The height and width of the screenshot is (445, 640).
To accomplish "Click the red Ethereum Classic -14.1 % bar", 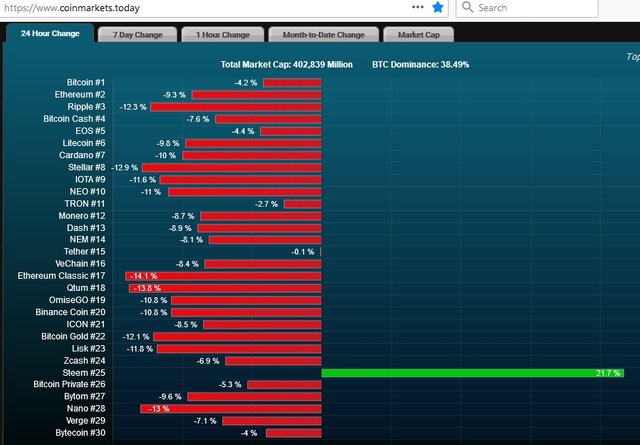I will (x=223, y=276).
